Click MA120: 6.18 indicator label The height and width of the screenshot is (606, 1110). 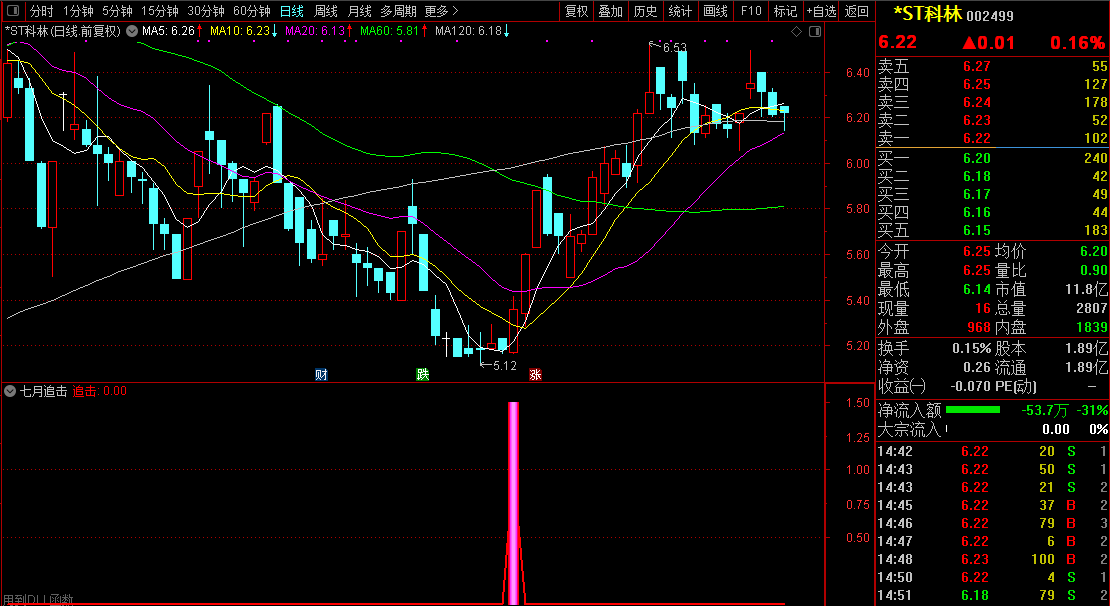(468, 31)
